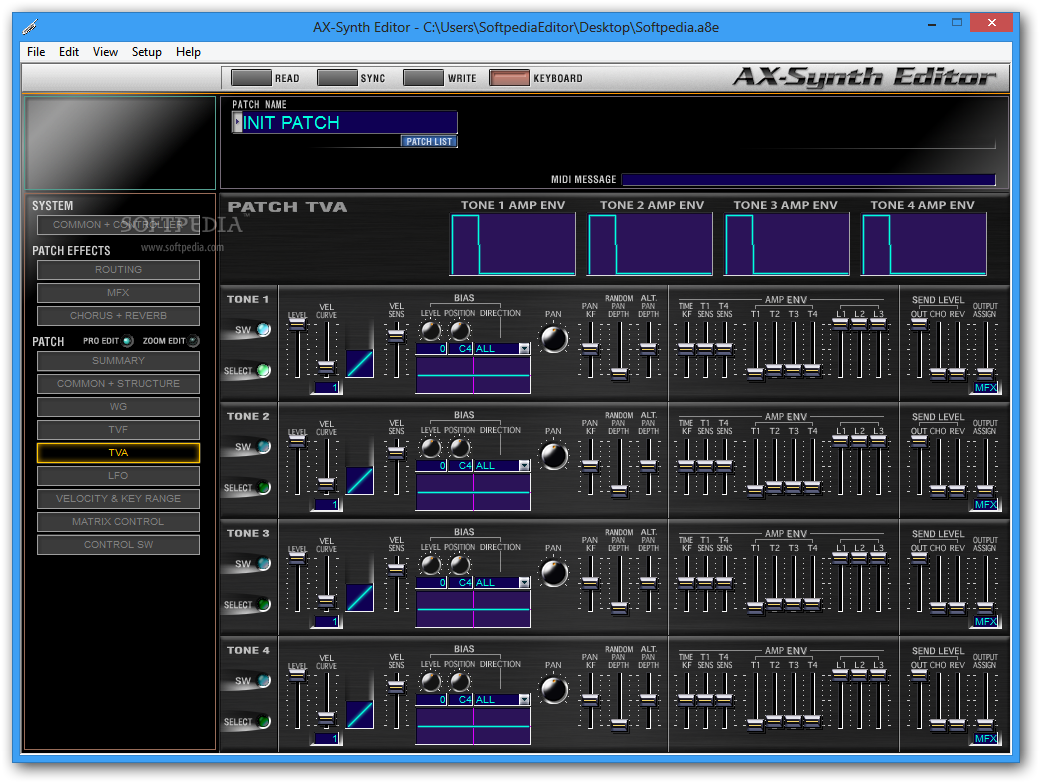Select the TVA page

click(118, 453)
